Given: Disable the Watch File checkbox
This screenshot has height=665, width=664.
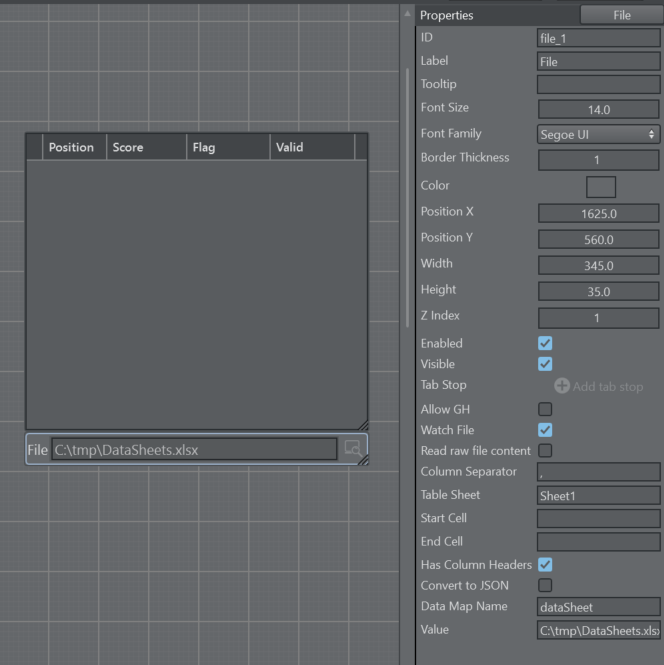Looking at the screenshot, I should [x=545, y=429].
